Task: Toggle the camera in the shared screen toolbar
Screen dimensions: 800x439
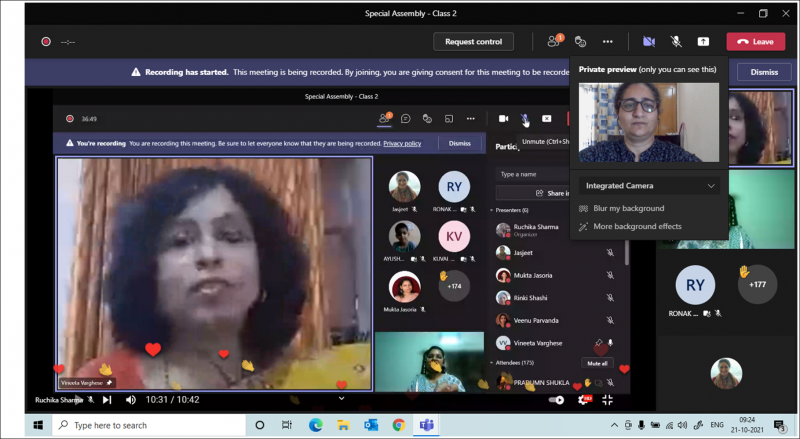Action: point(504,118)
